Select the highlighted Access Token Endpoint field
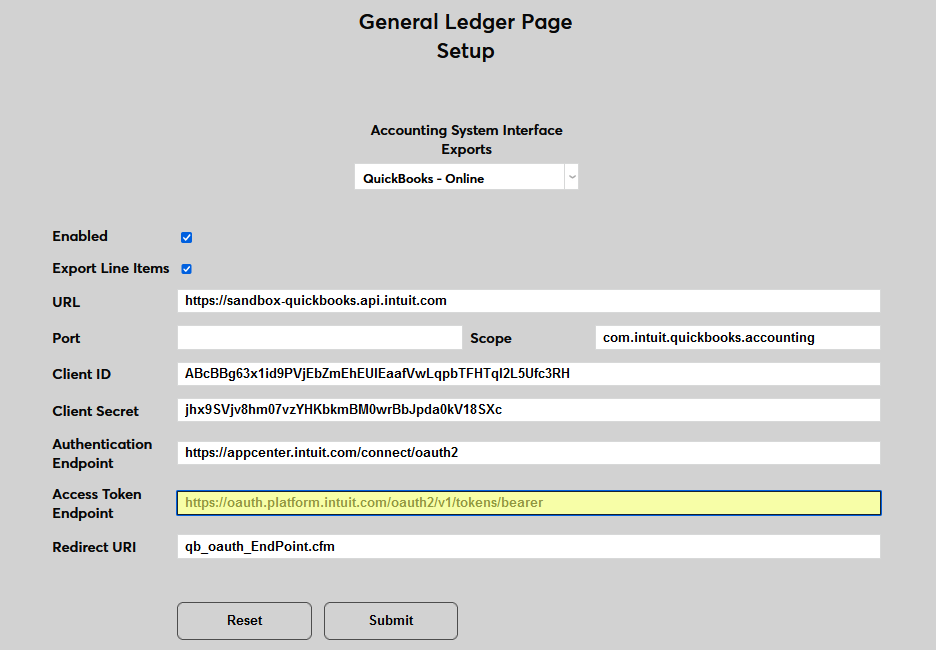This screenshot has width=936, height=650. (528, 502)
